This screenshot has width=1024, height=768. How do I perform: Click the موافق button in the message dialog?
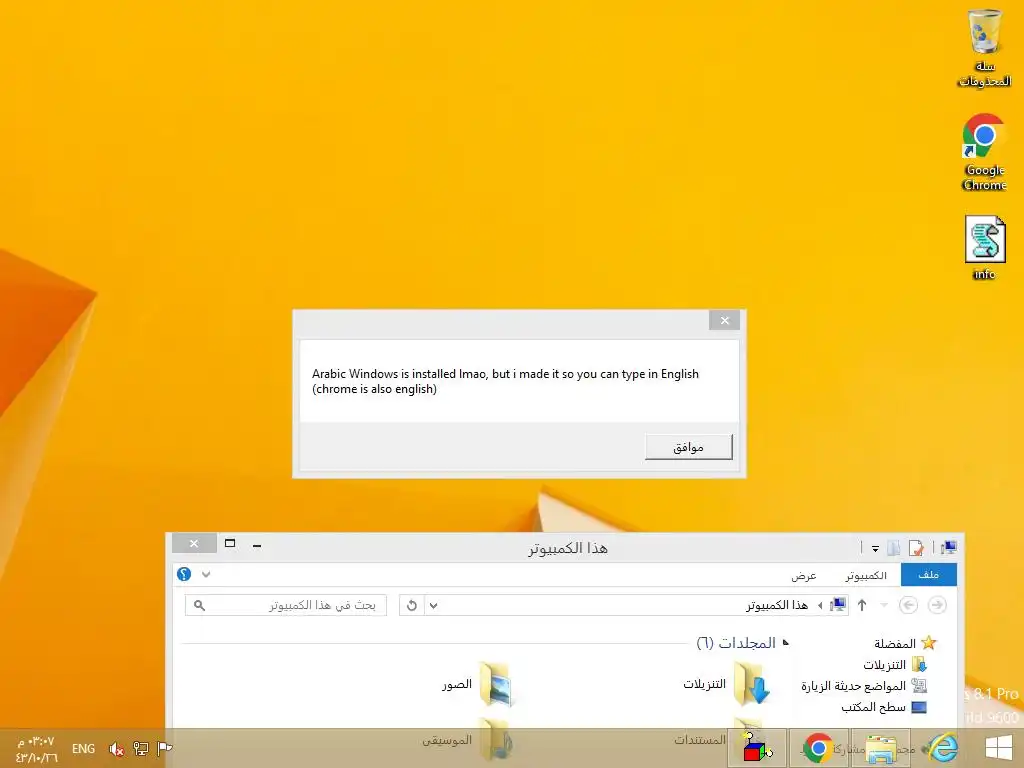tap(688, 447)
